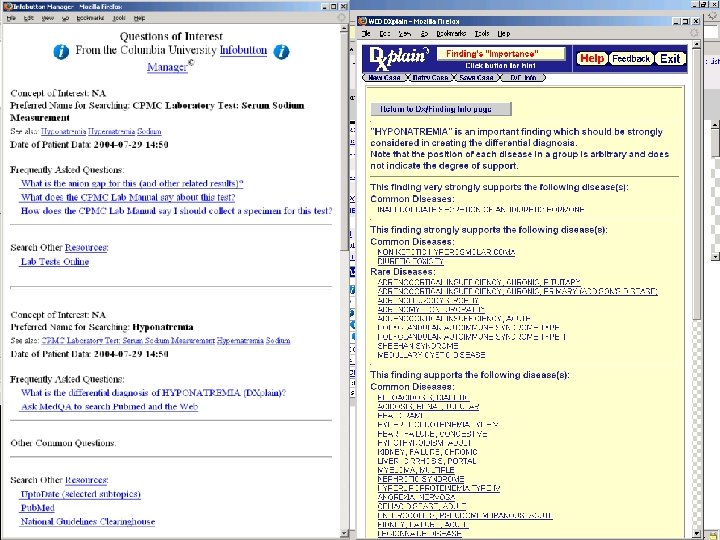This screenshot has width=720, height=540.
Task: Open What does CPMC Lab Manual say link
Action: [128, 197]
